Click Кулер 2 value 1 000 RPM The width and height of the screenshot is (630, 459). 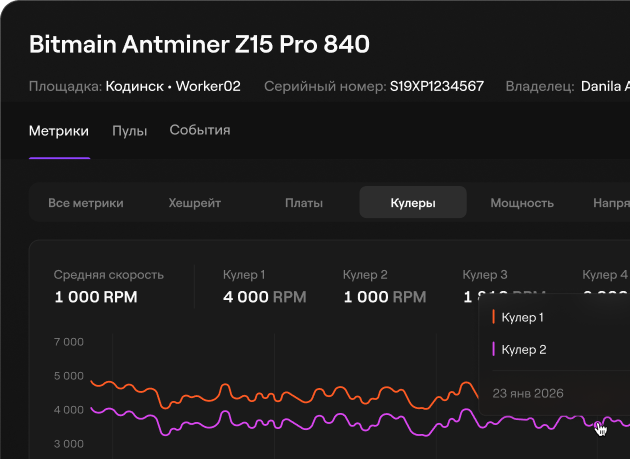tap(385, 297)
